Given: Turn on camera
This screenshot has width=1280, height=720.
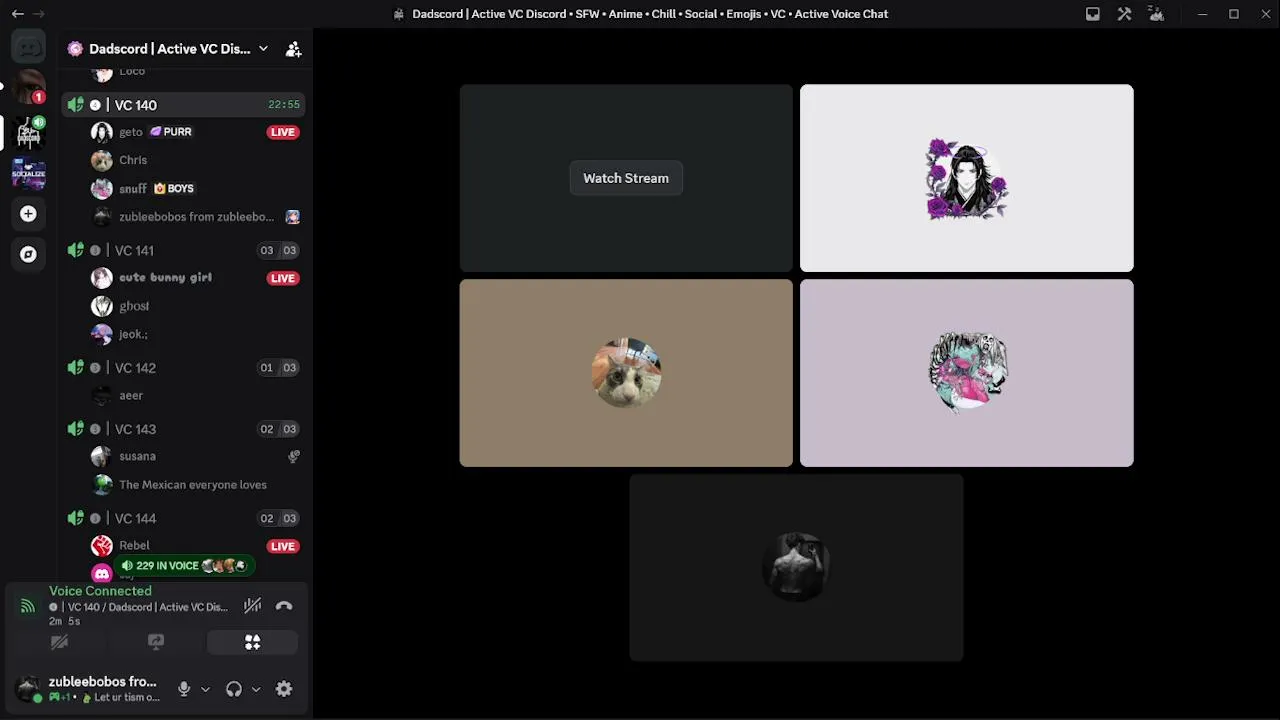Looking at the screenshot, I should pyautogui.click(x=59, y=642).
